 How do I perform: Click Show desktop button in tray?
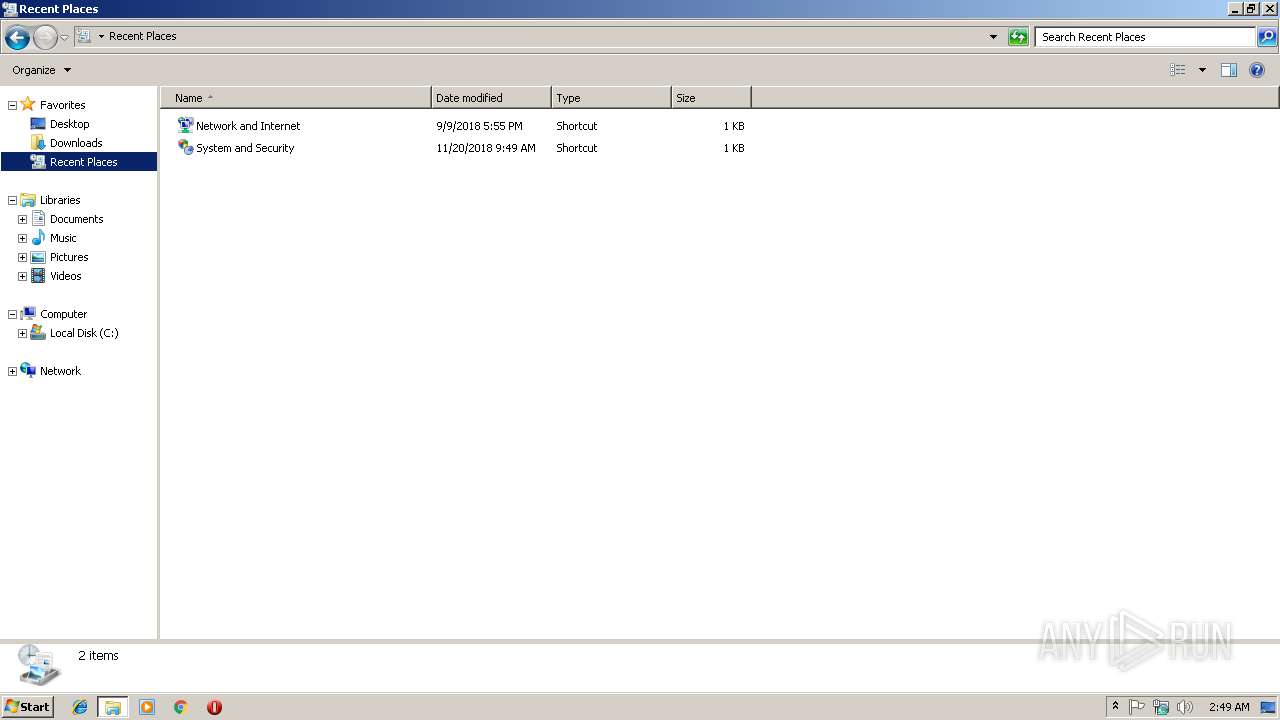point(1269,707)
